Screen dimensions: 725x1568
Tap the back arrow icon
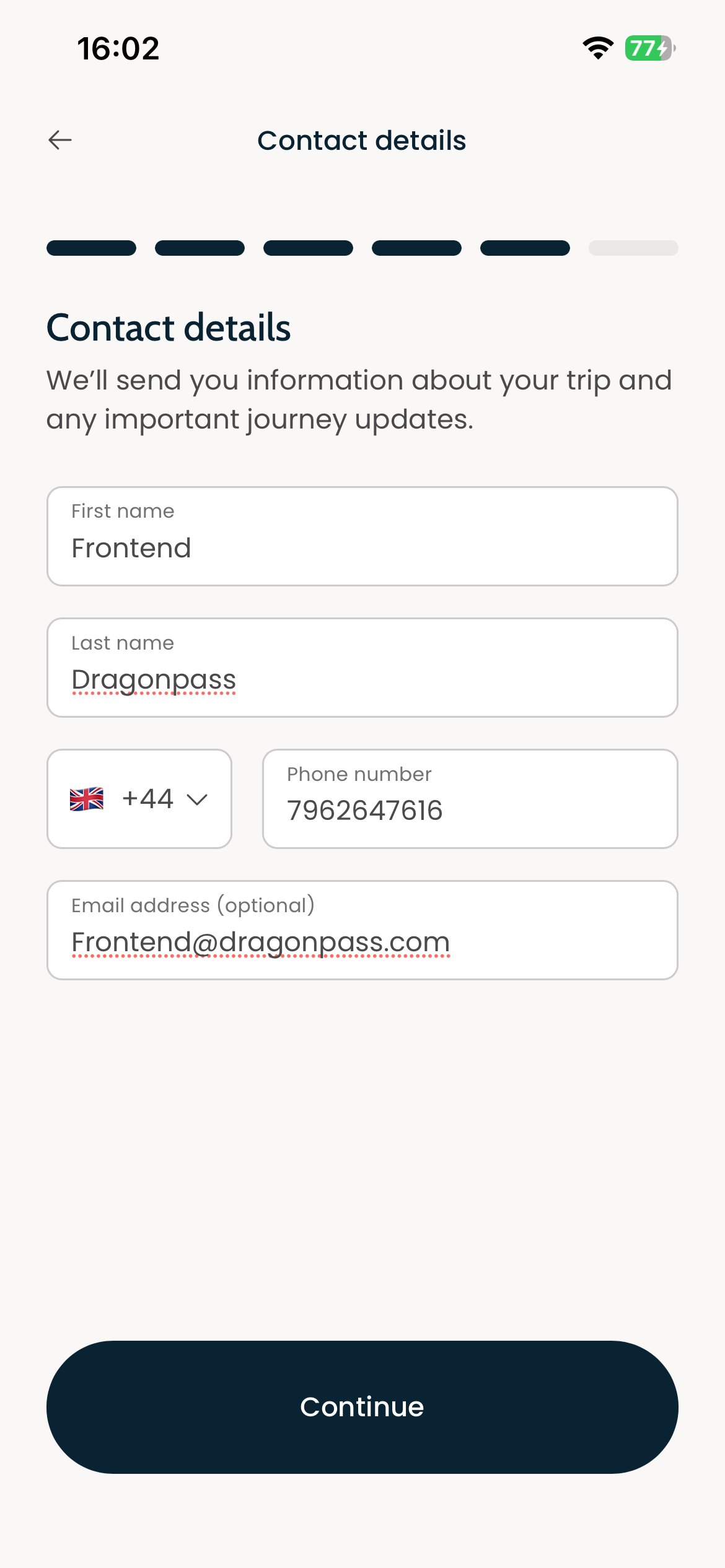click(60, 140)
